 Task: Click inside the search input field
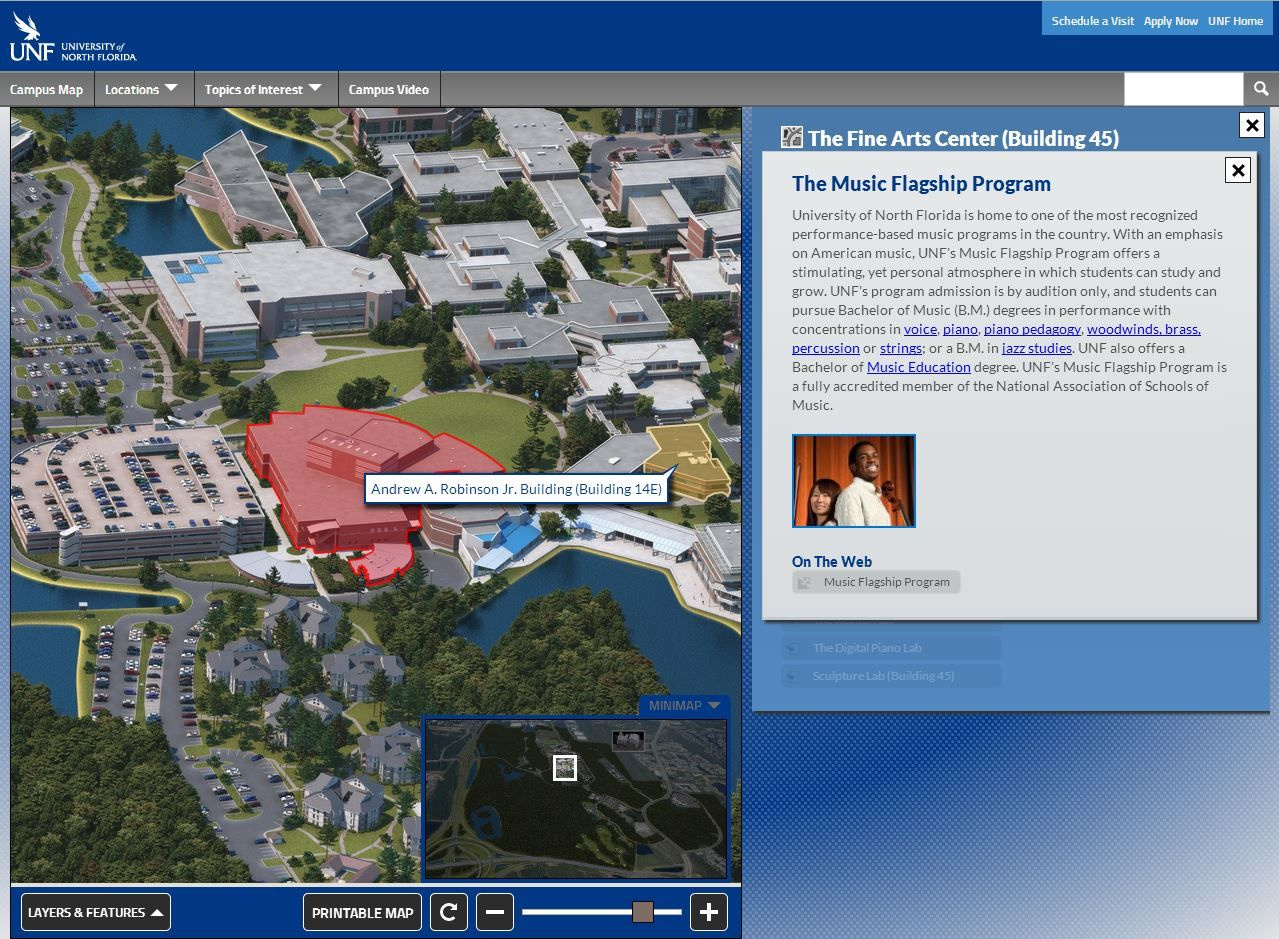point(1184,89)
